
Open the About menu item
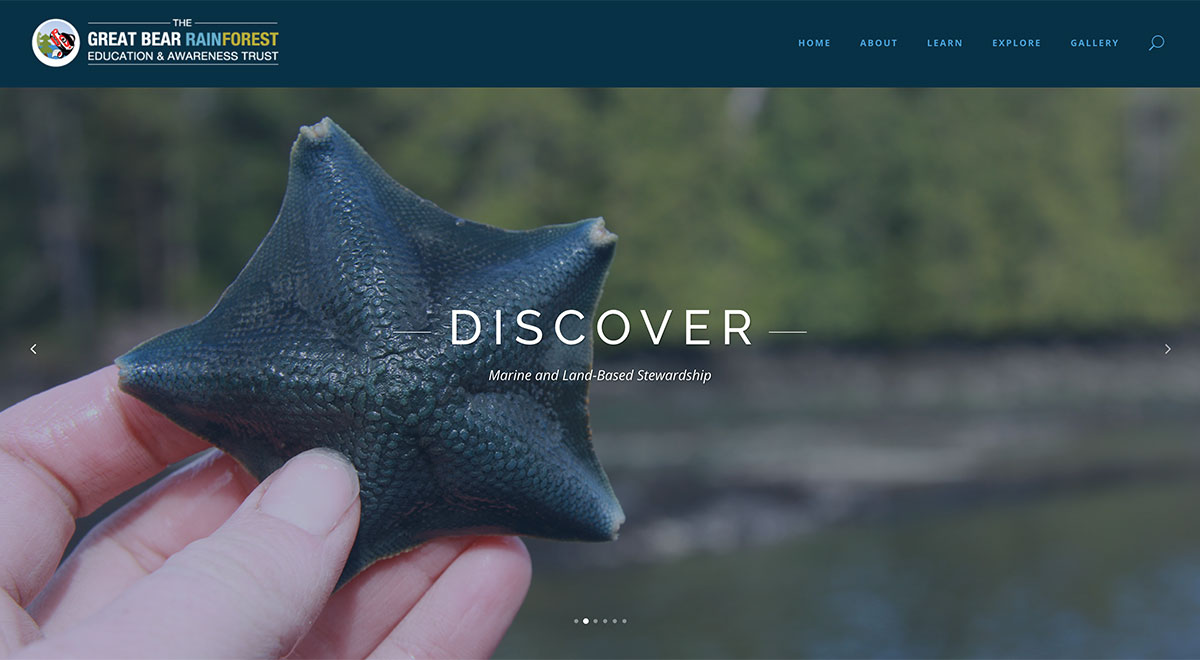879,43
